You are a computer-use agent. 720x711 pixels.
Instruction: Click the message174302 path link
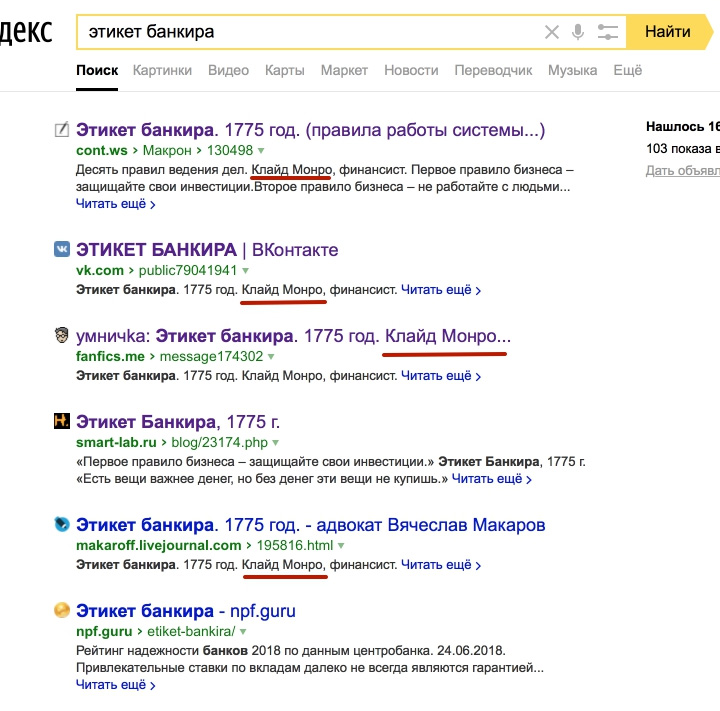click(x=211, y=356)
